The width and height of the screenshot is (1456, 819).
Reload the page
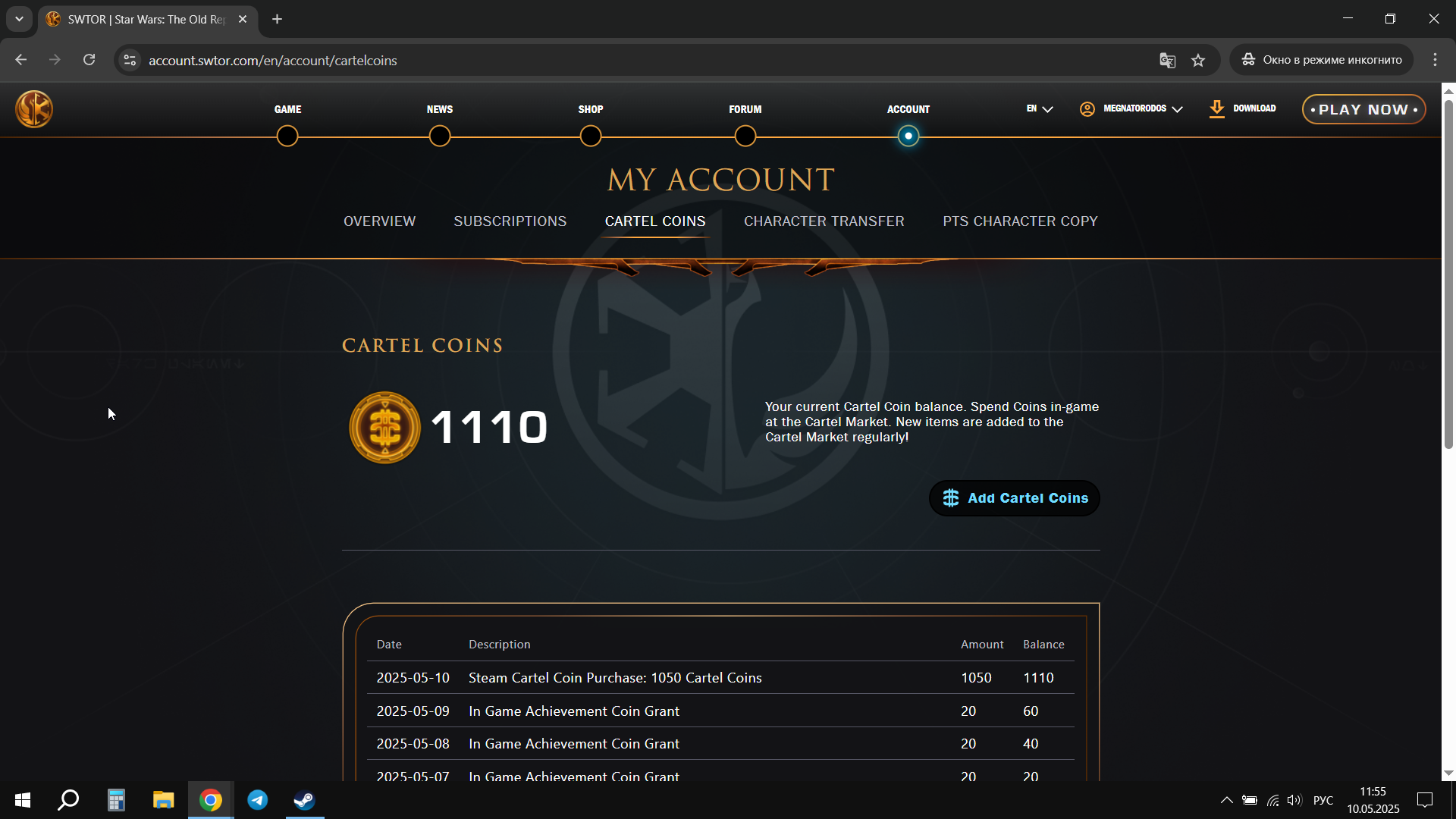point(89,60)
